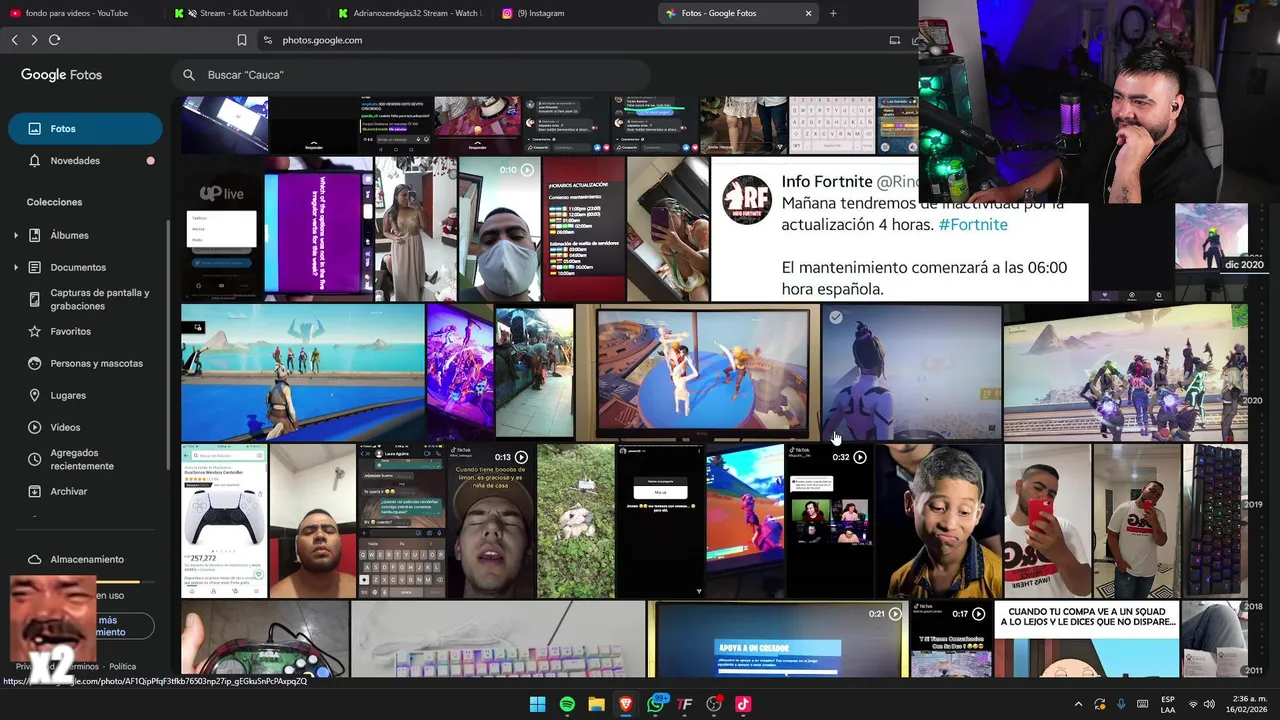
Task: Open the Fotos section in sidebar
Action: 85,129
